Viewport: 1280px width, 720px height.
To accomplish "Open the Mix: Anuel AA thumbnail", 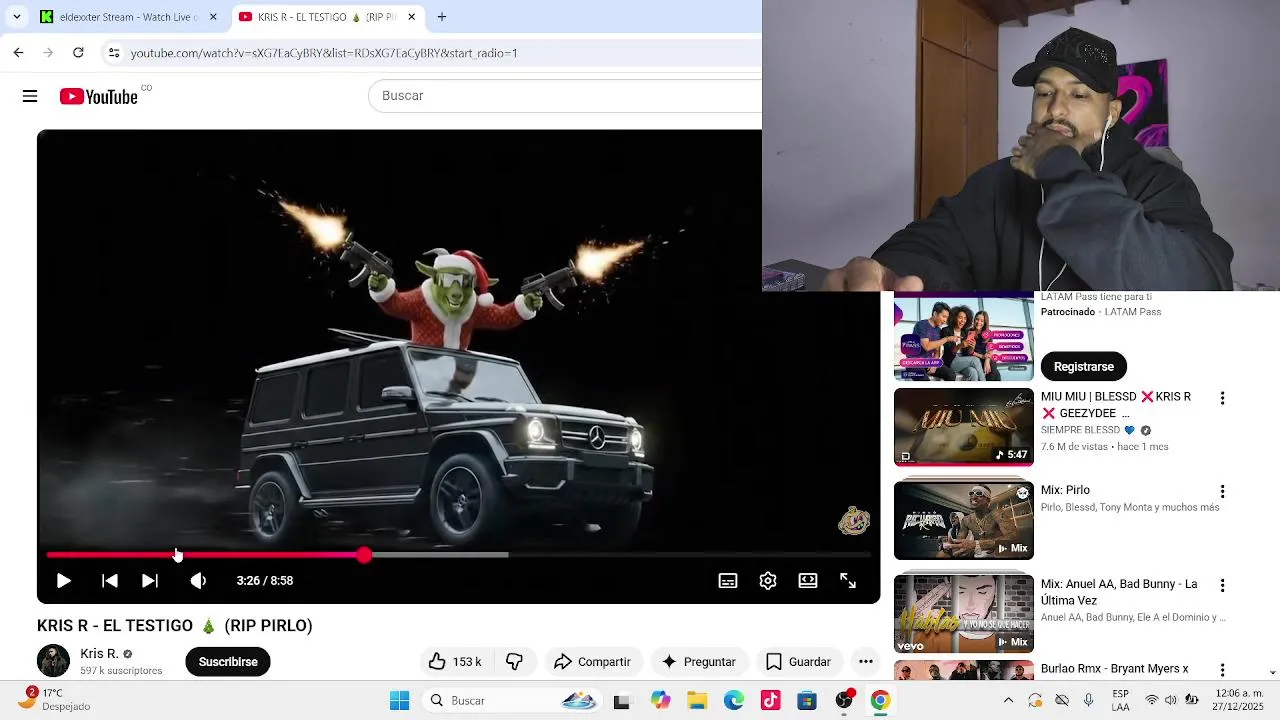I will point(964,614).
